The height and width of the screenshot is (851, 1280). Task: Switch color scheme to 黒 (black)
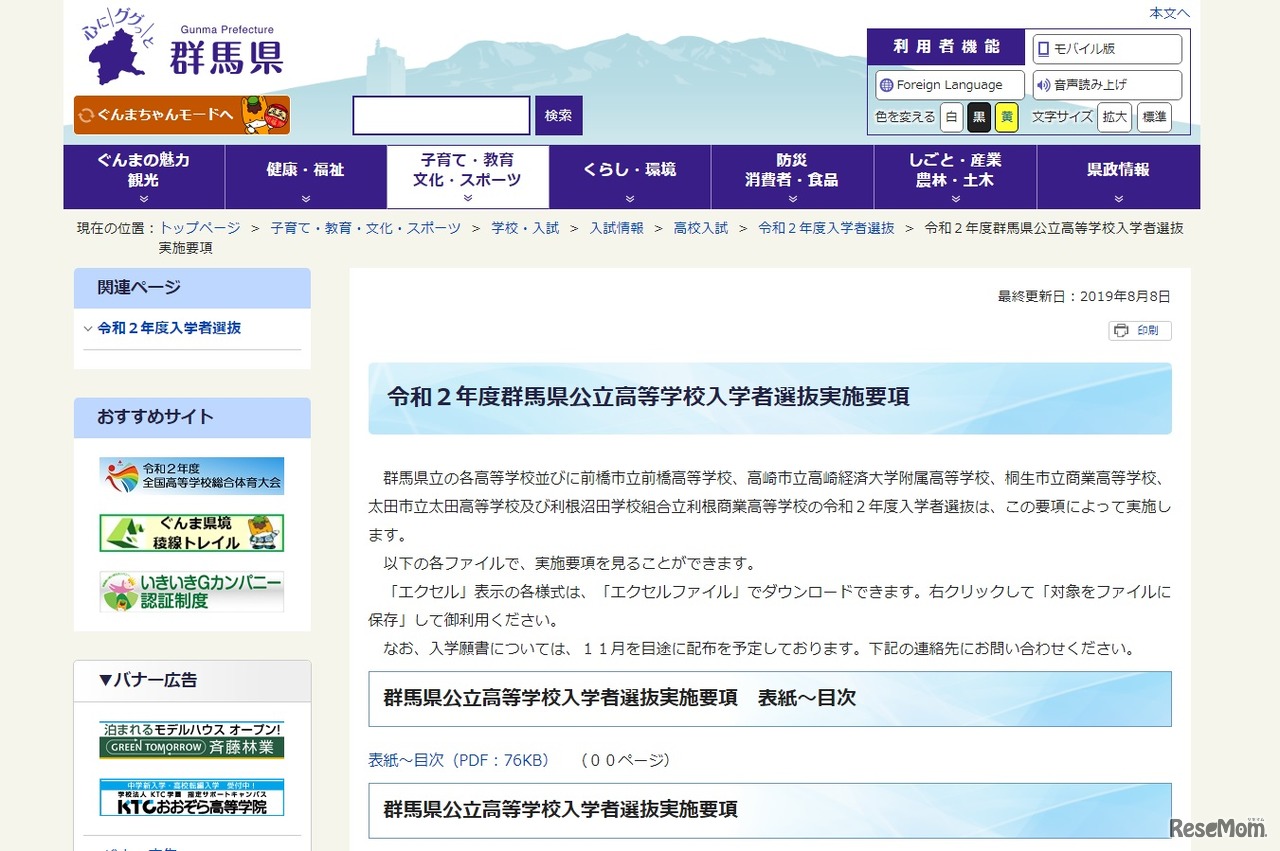[x=978, y=117]
